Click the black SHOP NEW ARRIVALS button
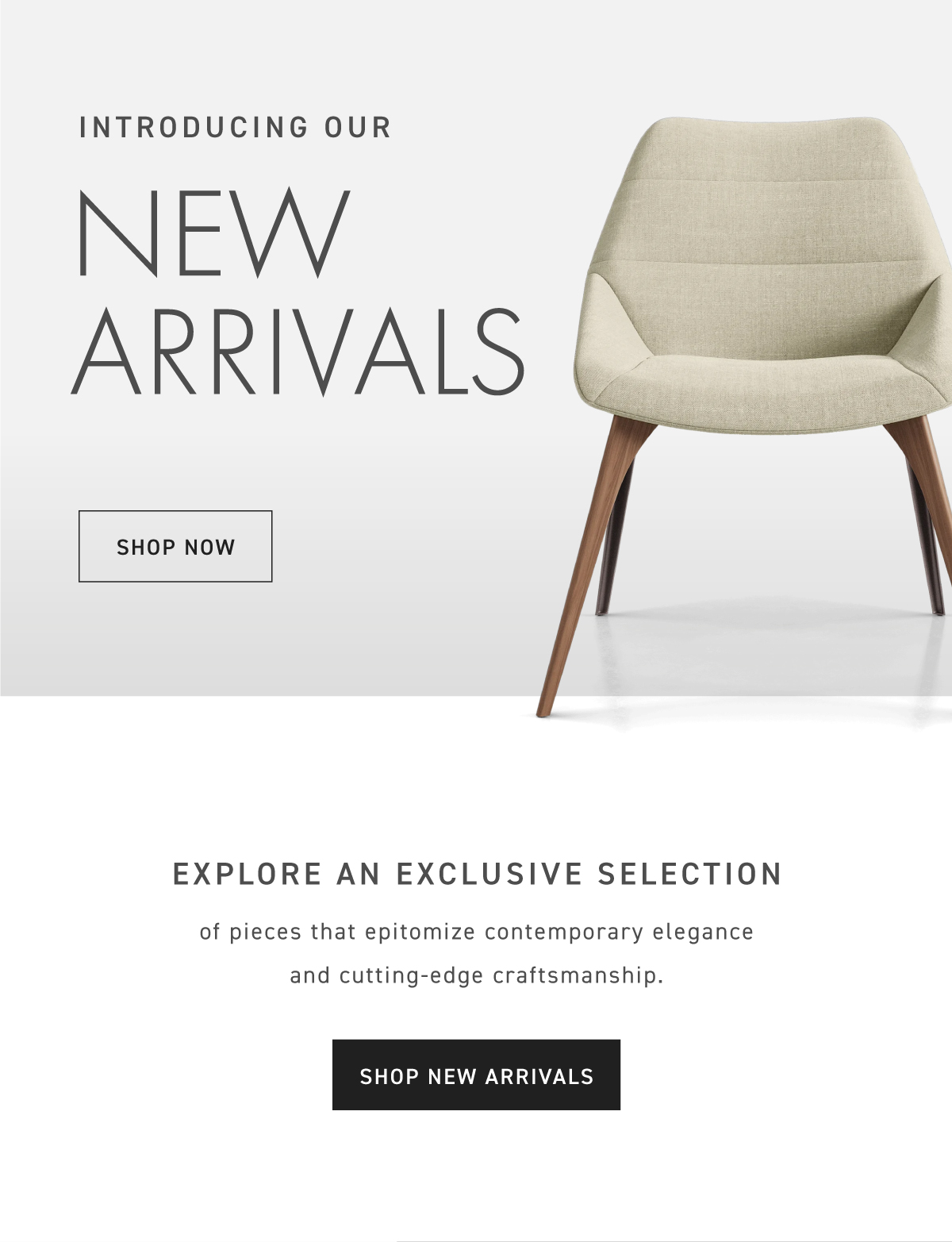The width and height of the screenshot is (952, 1242). 476,1075
